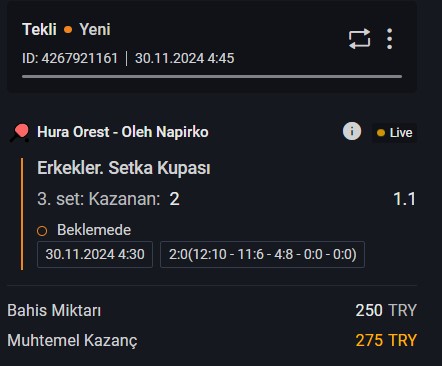Click the 1.1 odds value

click(404, 199)
